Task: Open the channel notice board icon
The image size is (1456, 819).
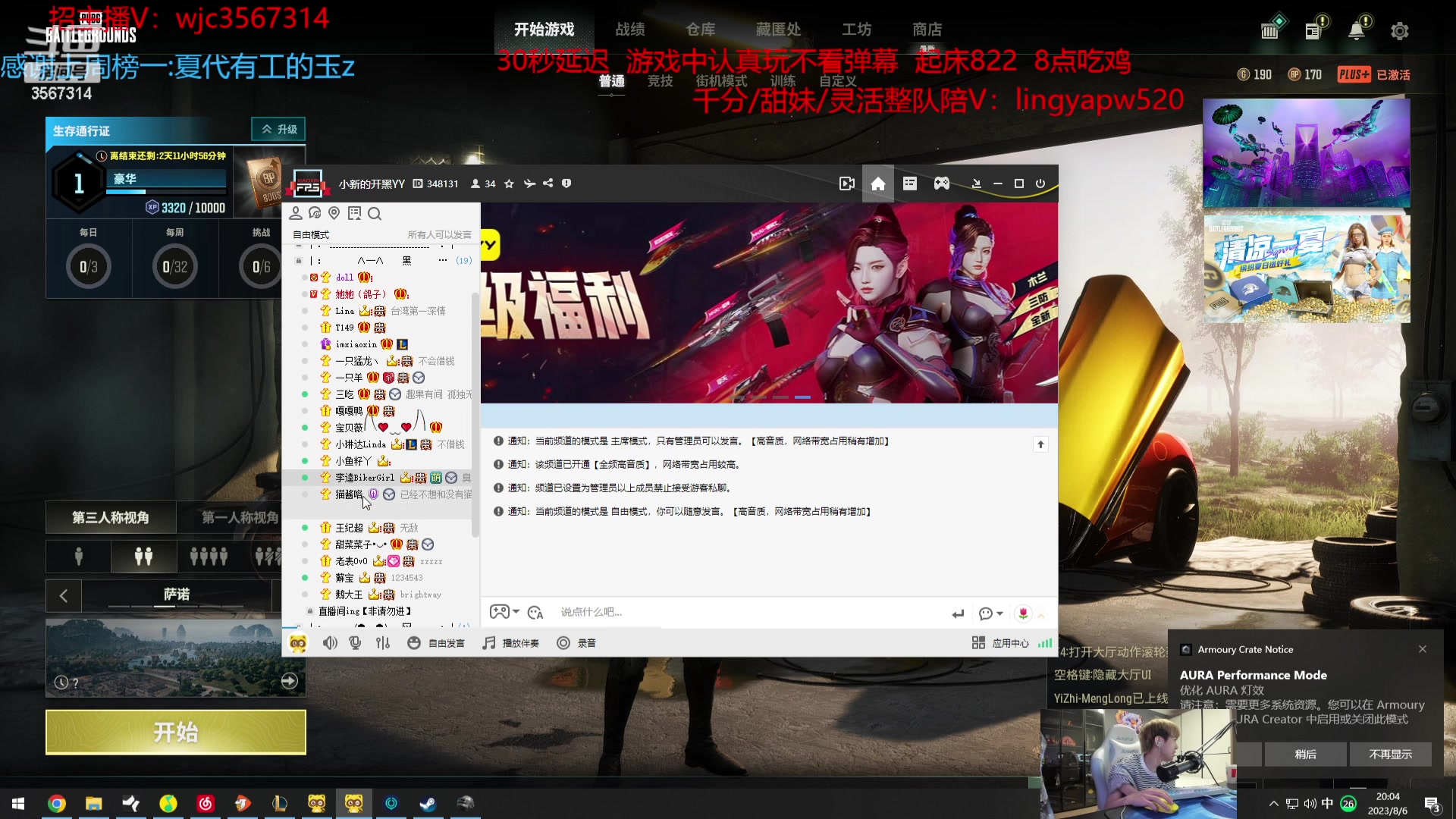Action: pos(354,213)
